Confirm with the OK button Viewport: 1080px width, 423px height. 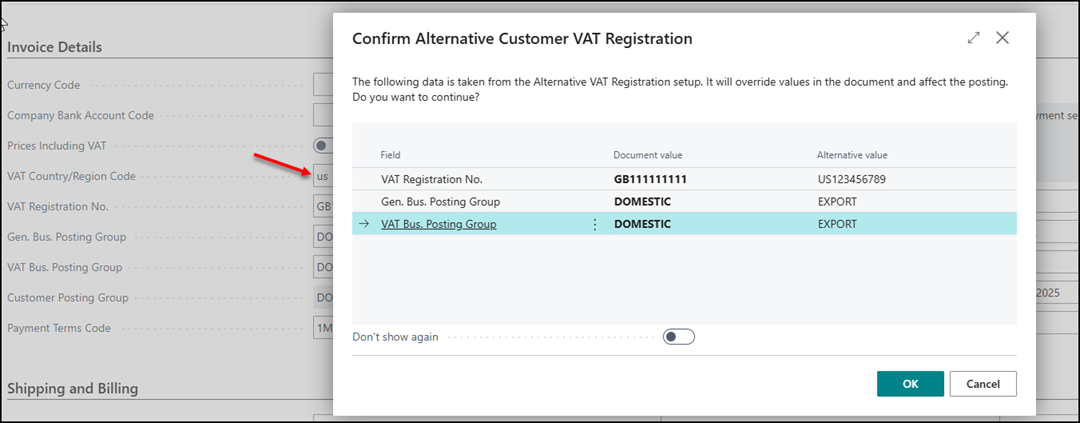[x=910, y=384]
